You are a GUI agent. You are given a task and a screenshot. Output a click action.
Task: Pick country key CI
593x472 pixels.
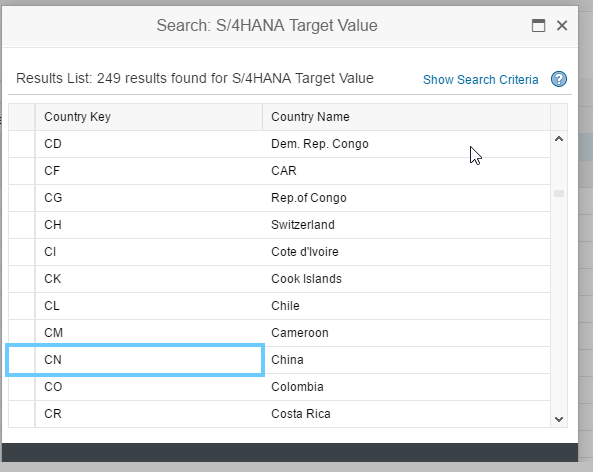coord(149,252)
